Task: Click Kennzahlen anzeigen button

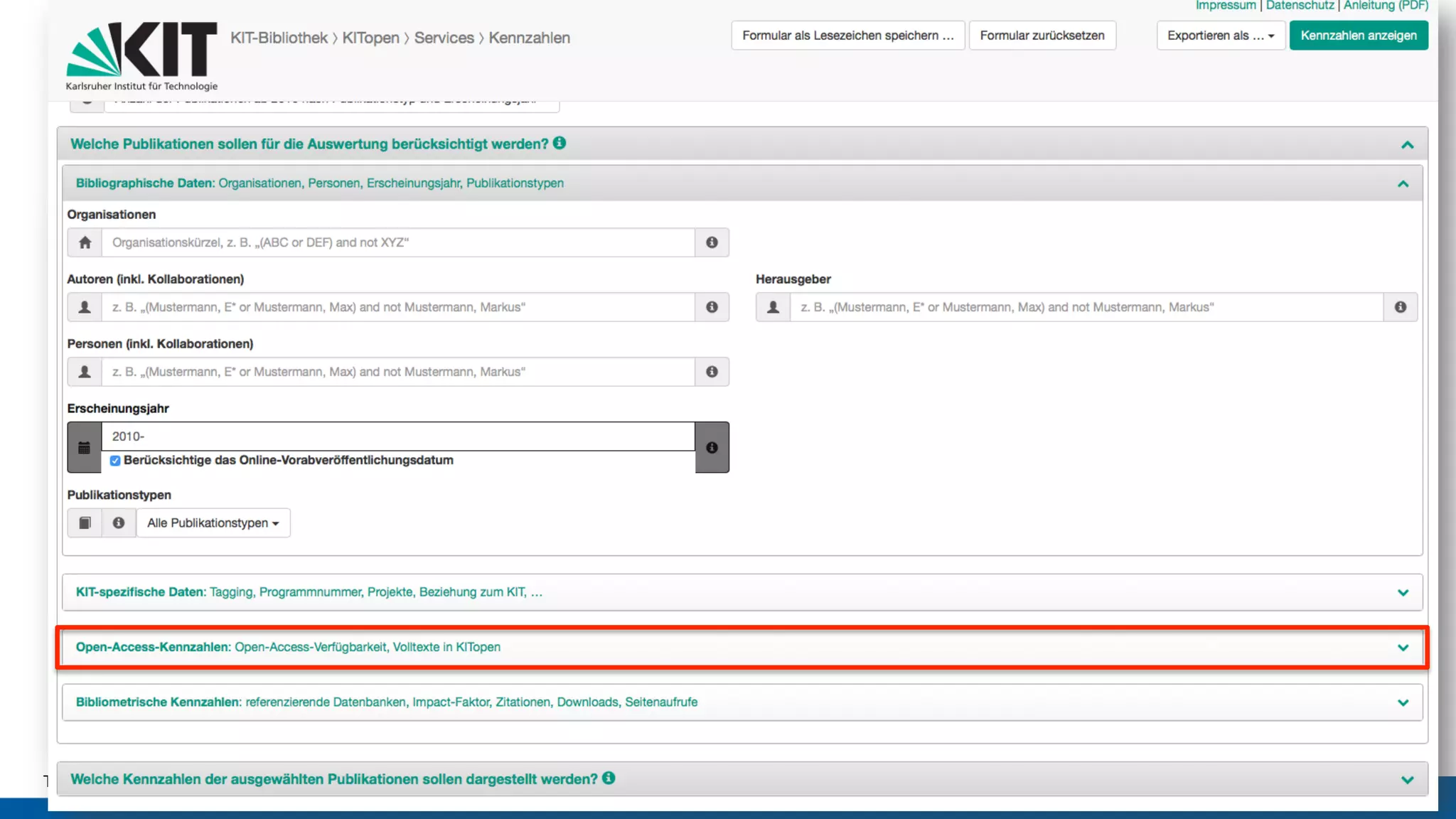Action: tap(1358, 36)
